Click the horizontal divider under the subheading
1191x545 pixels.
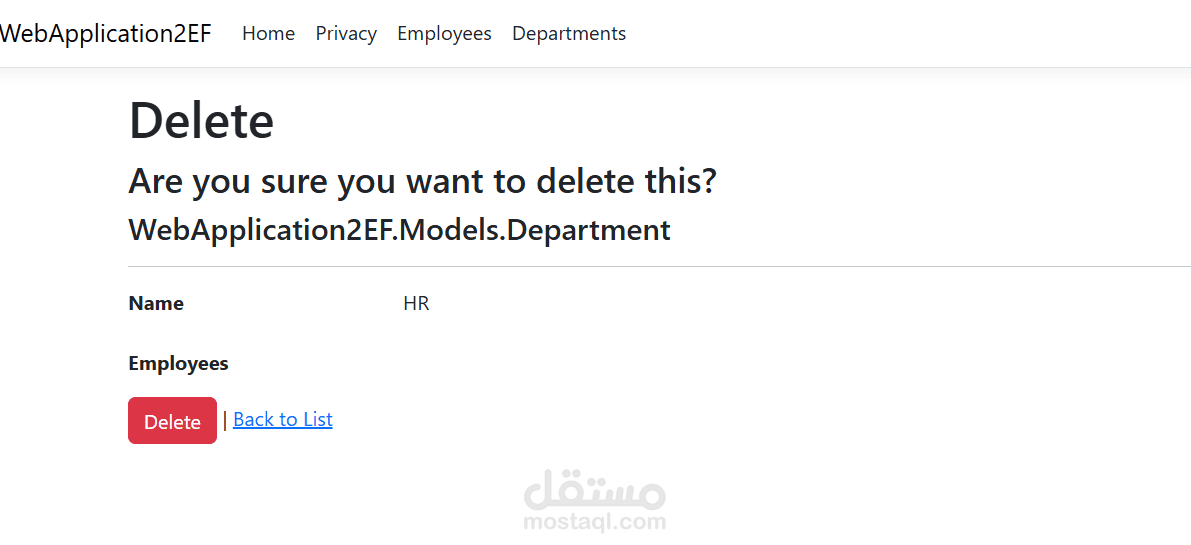[x=659, y=266]
